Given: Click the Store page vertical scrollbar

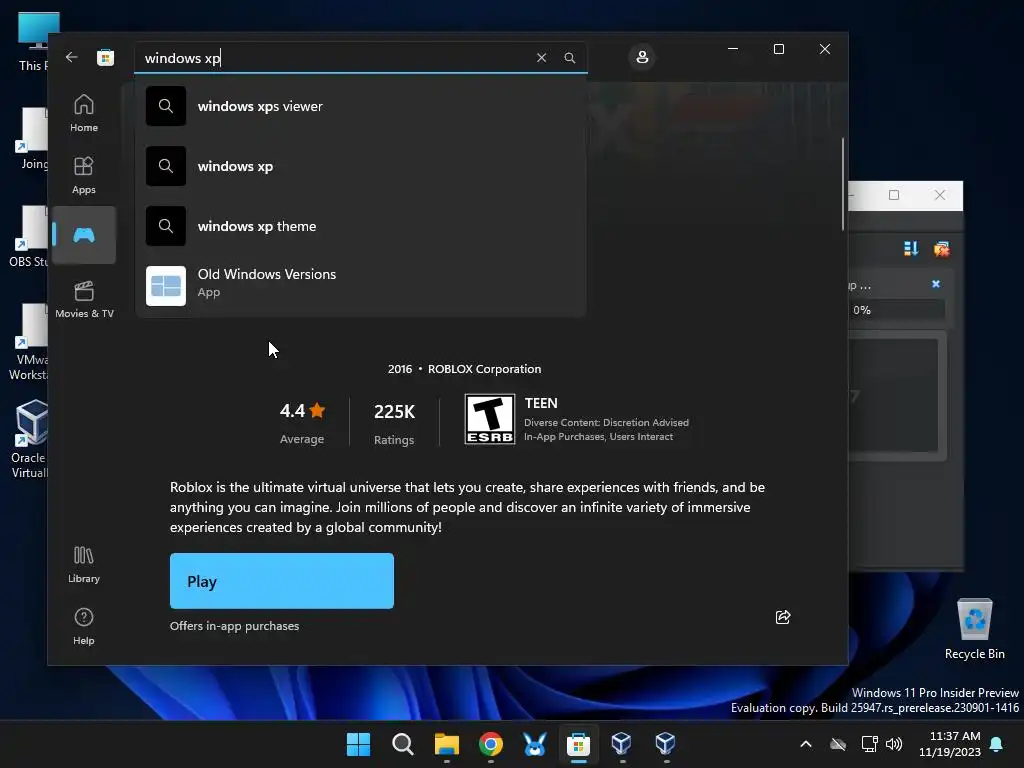Looking at the screenshot, I should coord(842,184).
